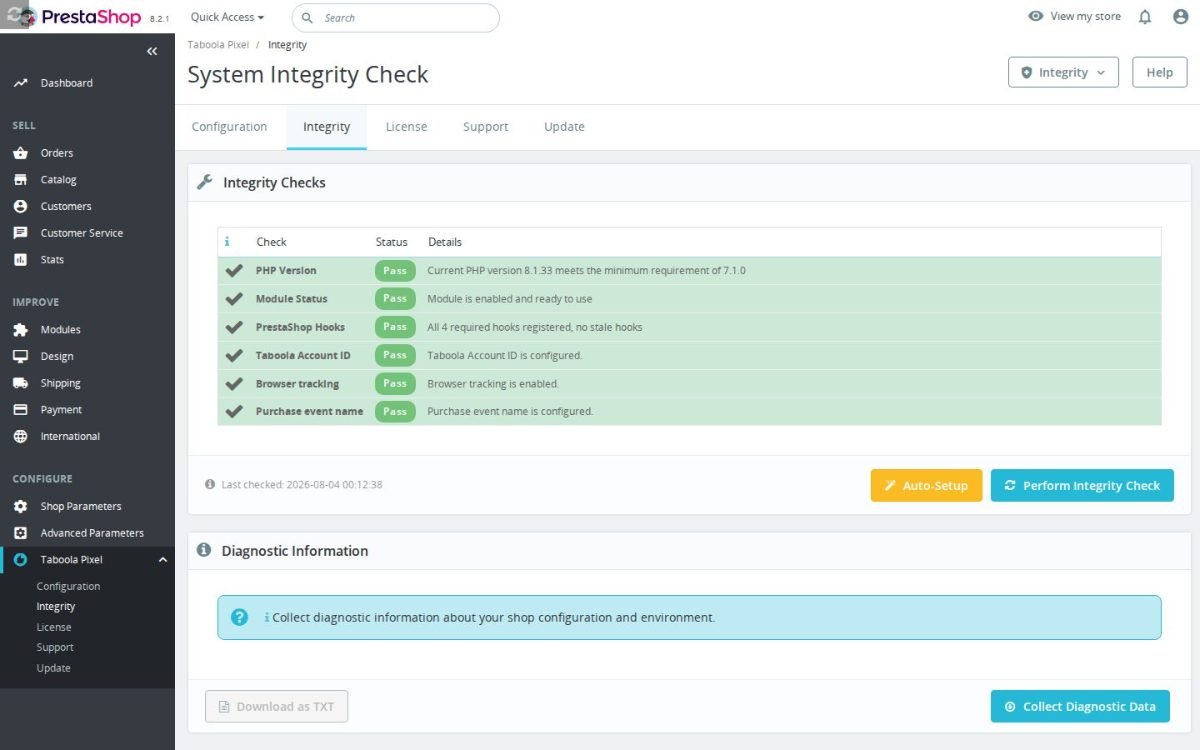Click the Customer Service chat icon
Viewport: 1200px width, 750px height.
click(20, 233)
